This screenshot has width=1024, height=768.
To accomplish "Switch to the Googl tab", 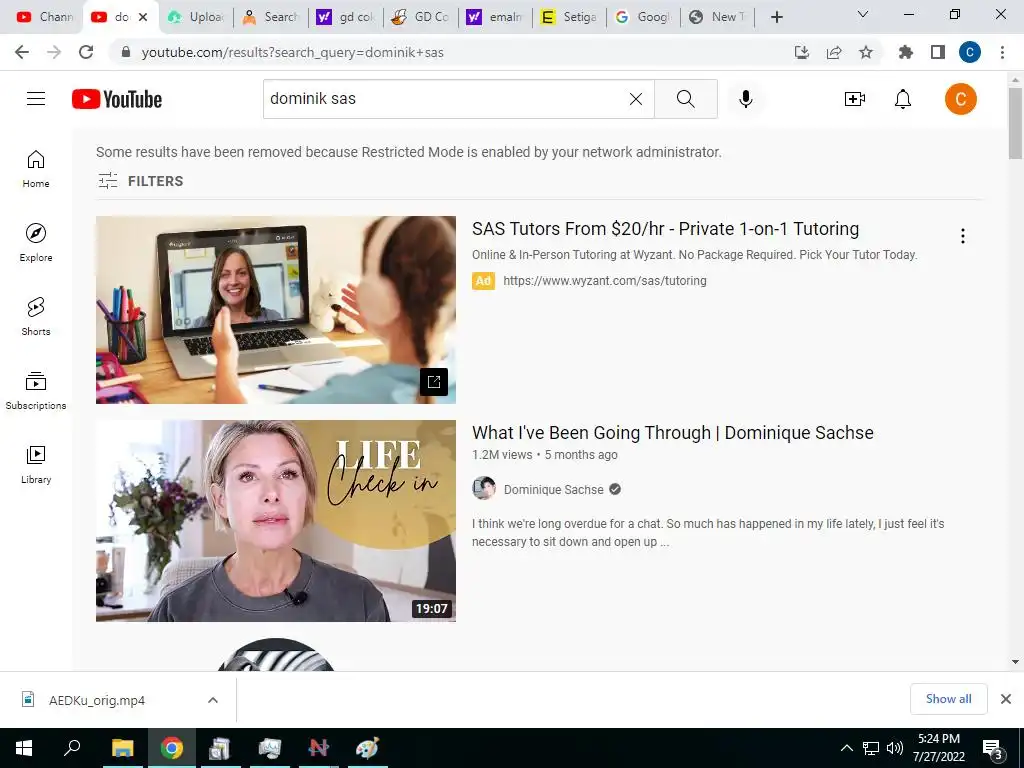I will pyautogui.click(x=643, y=17).
